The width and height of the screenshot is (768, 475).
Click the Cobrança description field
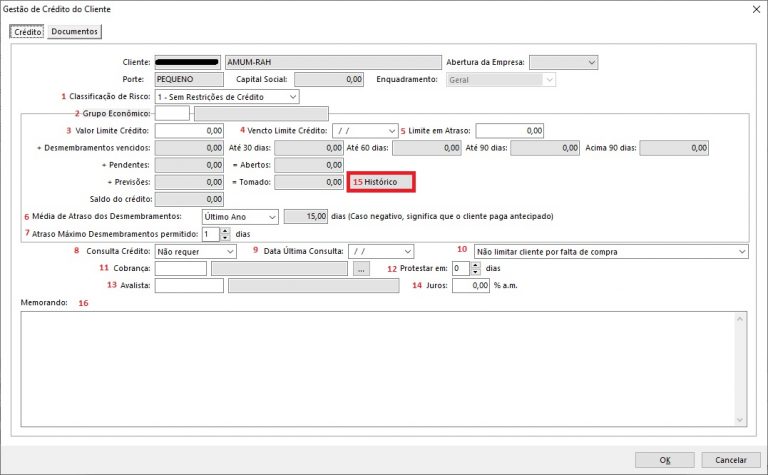click(279, 268)
